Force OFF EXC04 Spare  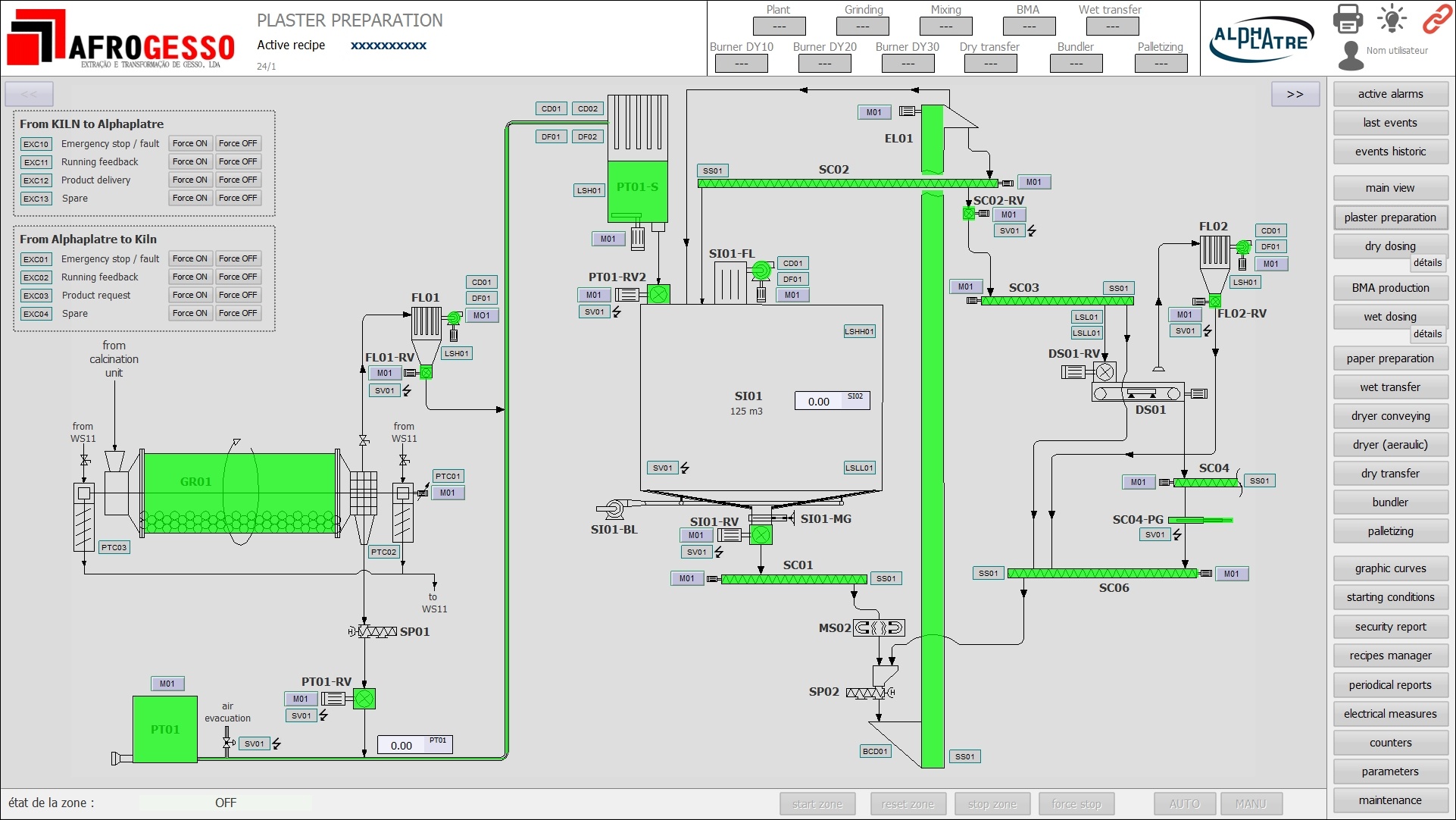[x=238, y=313]
